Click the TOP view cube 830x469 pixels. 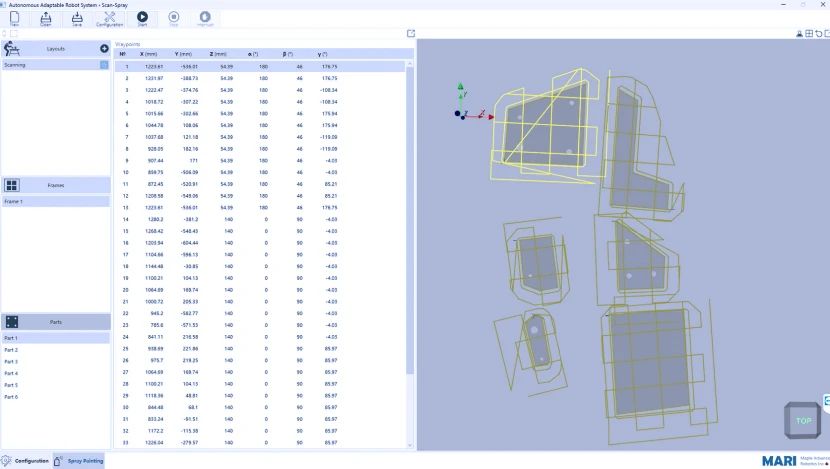tap(802, 421)
